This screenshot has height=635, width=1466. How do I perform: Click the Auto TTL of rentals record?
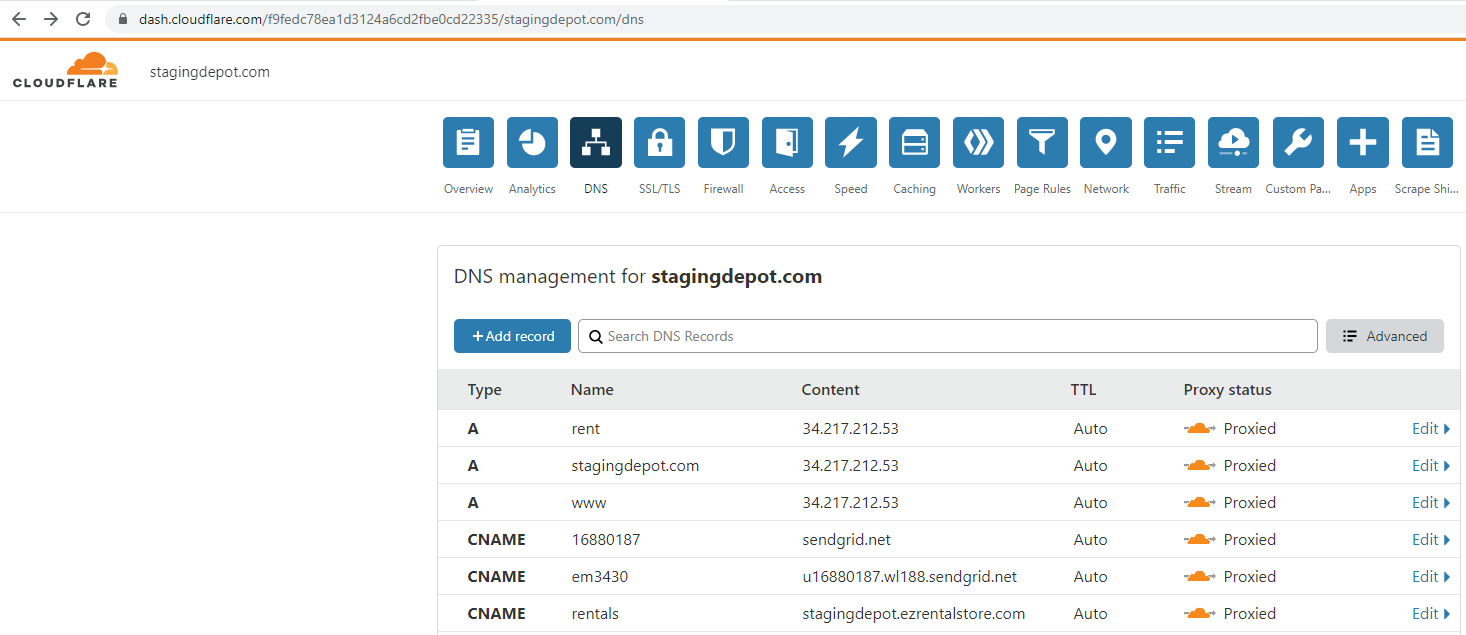tap(1091, 614)
